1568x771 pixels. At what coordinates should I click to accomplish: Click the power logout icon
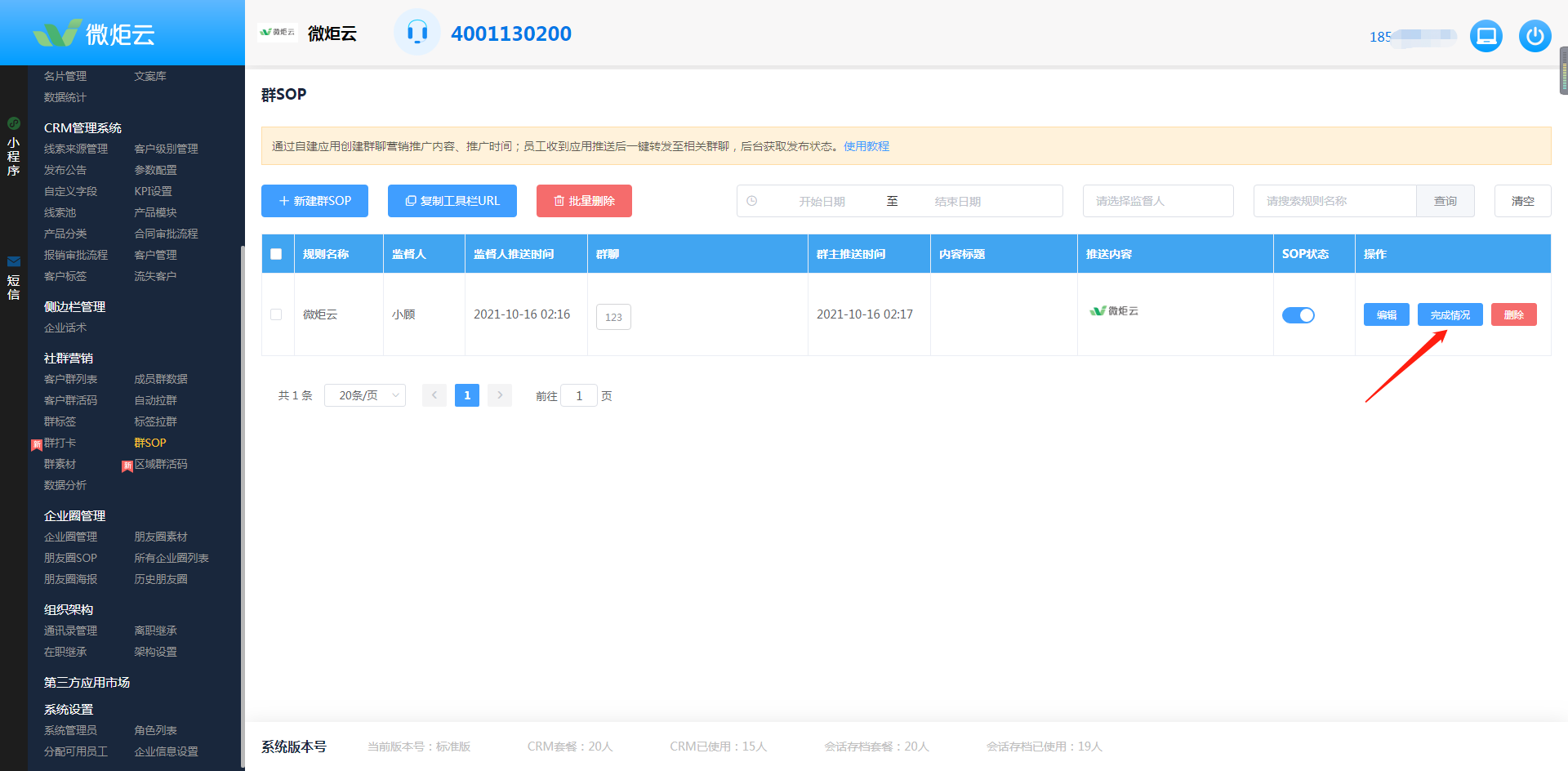point(1535,36)
